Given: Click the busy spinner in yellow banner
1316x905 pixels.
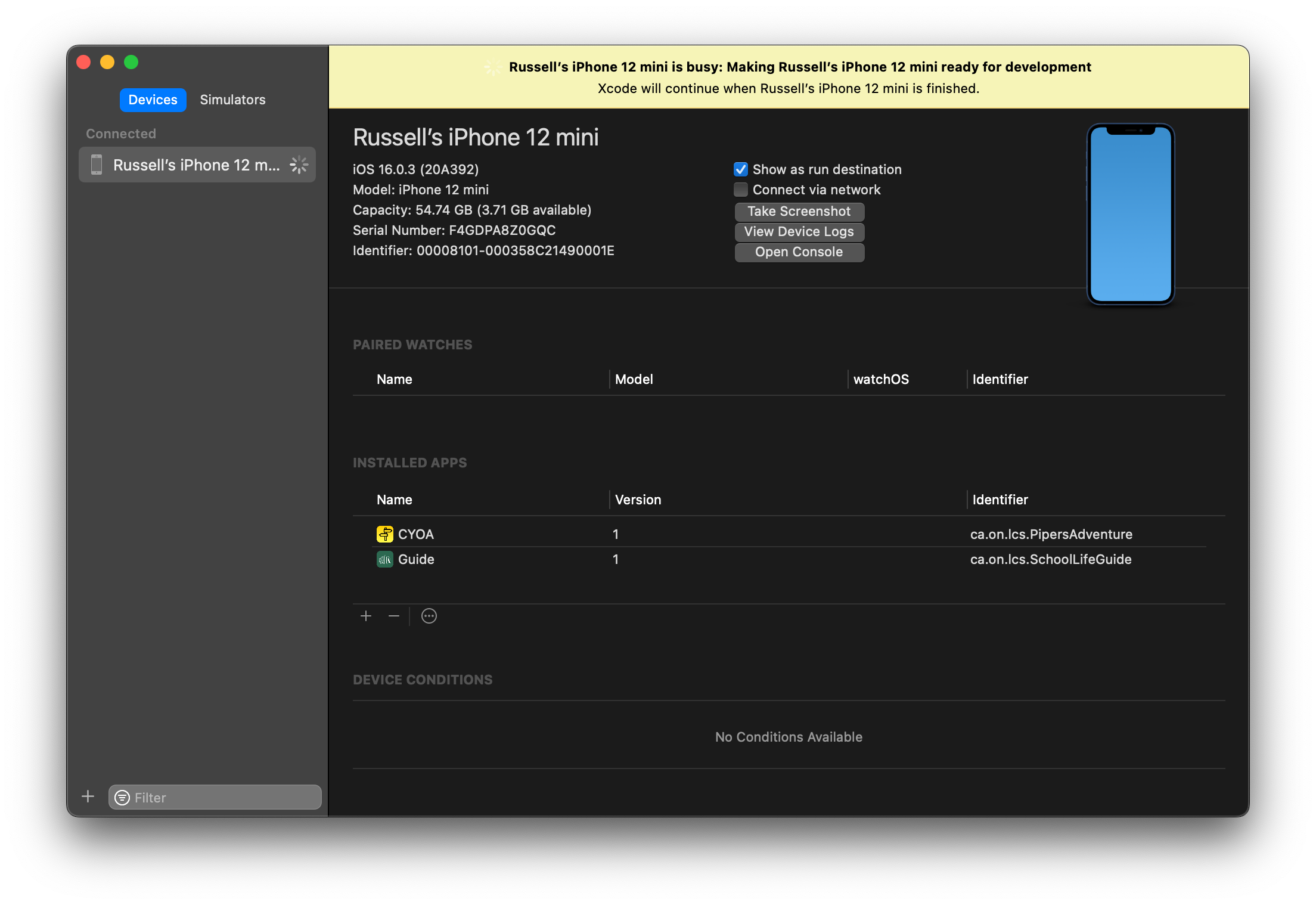Looking at the screenshot, I should (492, 67).
